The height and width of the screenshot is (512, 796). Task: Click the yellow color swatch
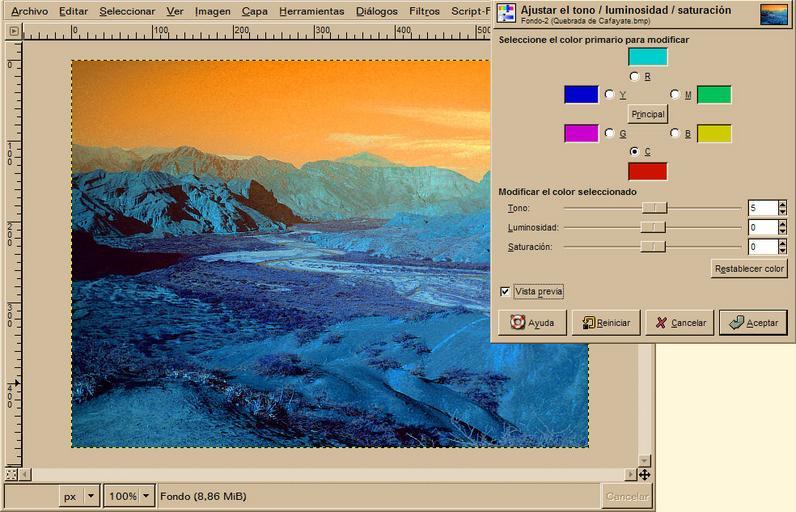tap(714, 133)
